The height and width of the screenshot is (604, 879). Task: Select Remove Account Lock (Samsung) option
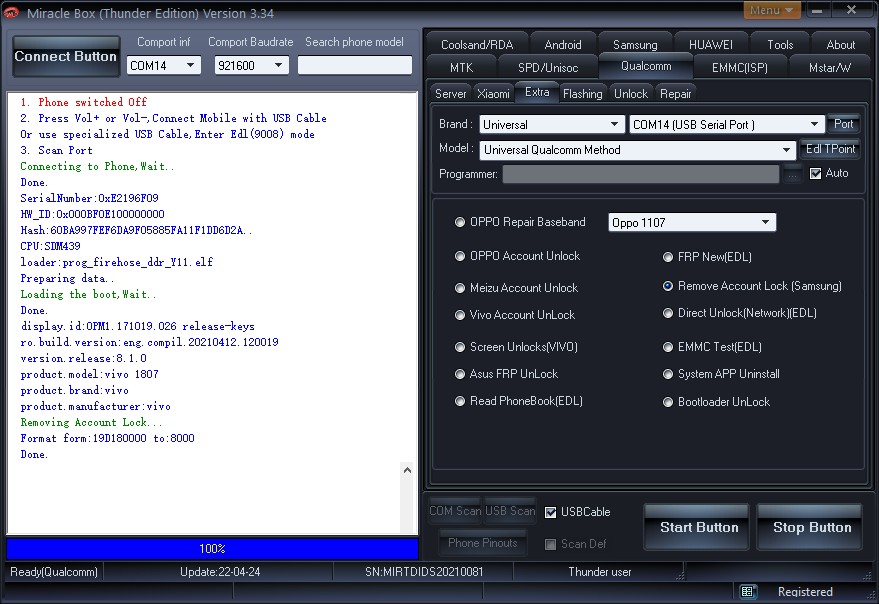point(668,286)
